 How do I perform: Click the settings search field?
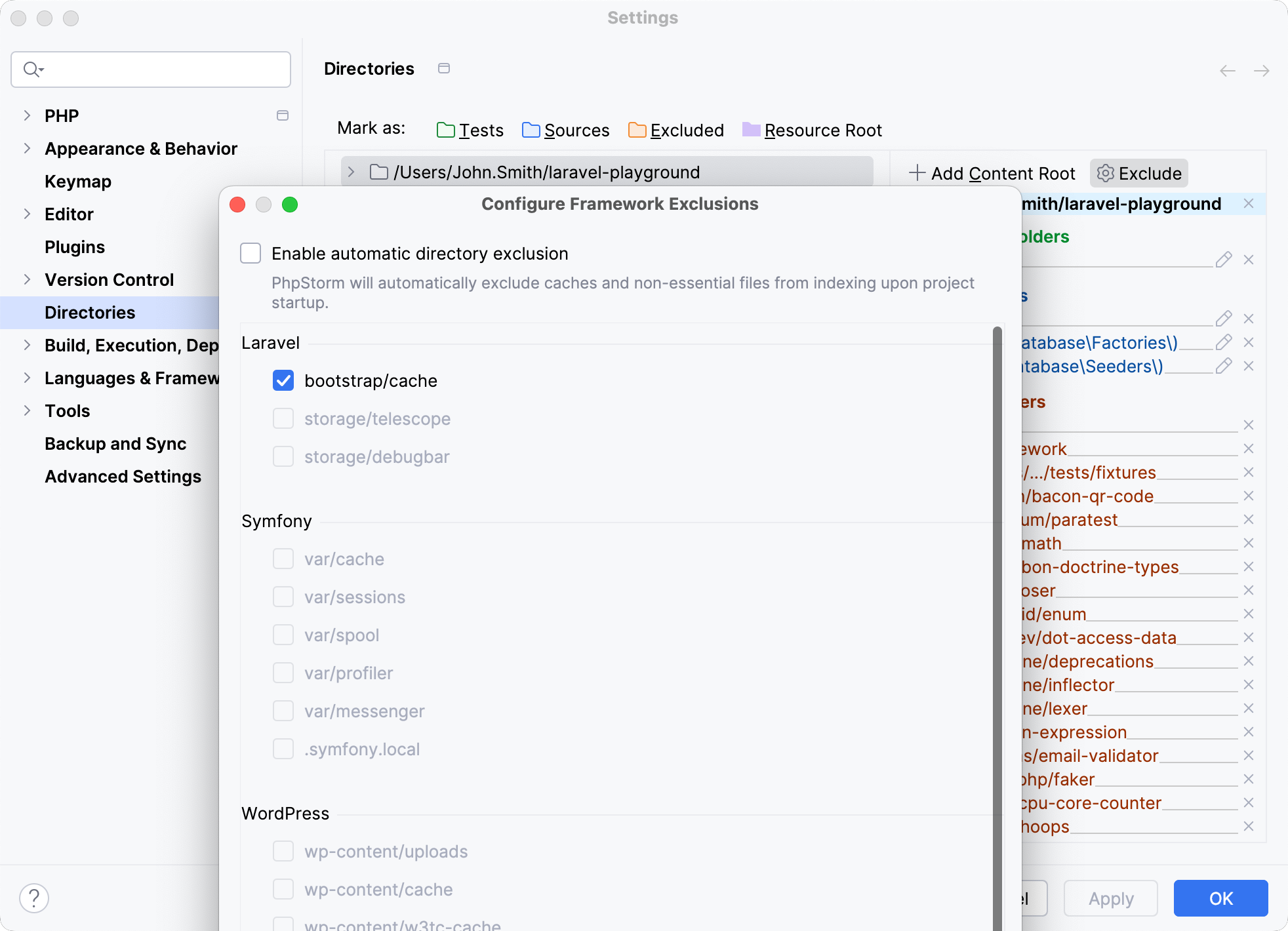151,69
